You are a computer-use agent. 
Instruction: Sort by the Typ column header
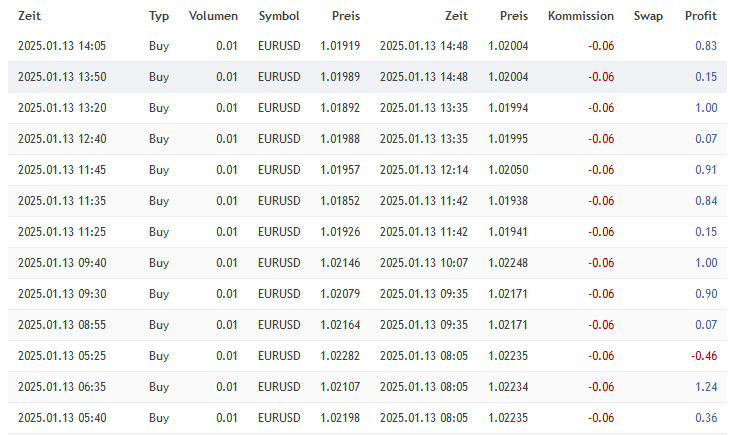[159, 17]
